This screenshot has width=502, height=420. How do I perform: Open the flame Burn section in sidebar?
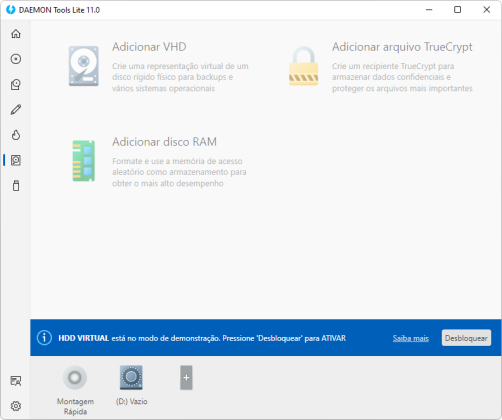(x=16, y=135)
